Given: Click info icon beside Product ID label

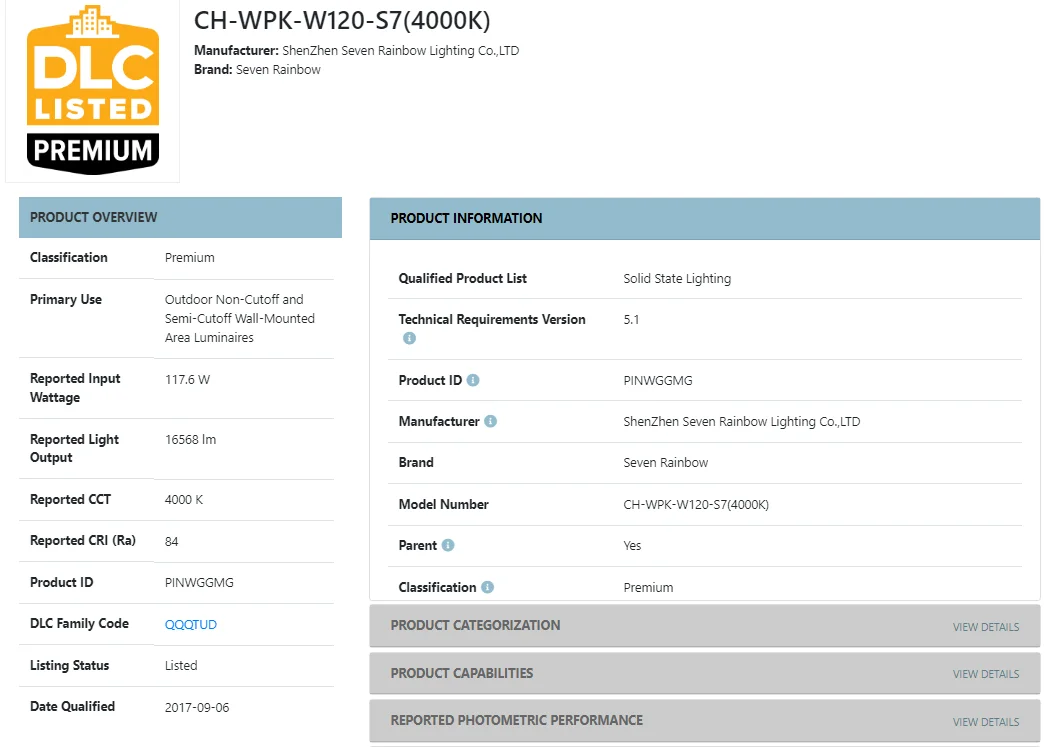Looking at the screenshot, I should click(x=473, y=380).
